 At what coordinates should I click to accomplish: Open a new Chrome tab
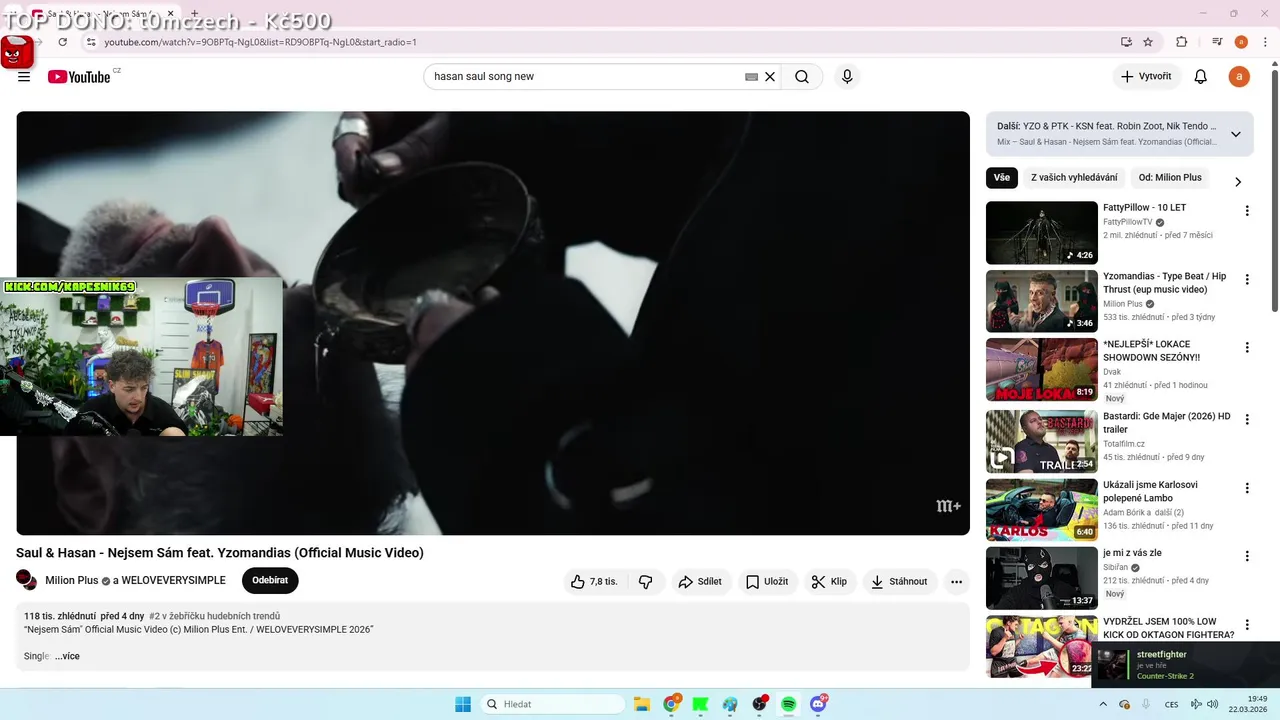click(x=195, y=14)
